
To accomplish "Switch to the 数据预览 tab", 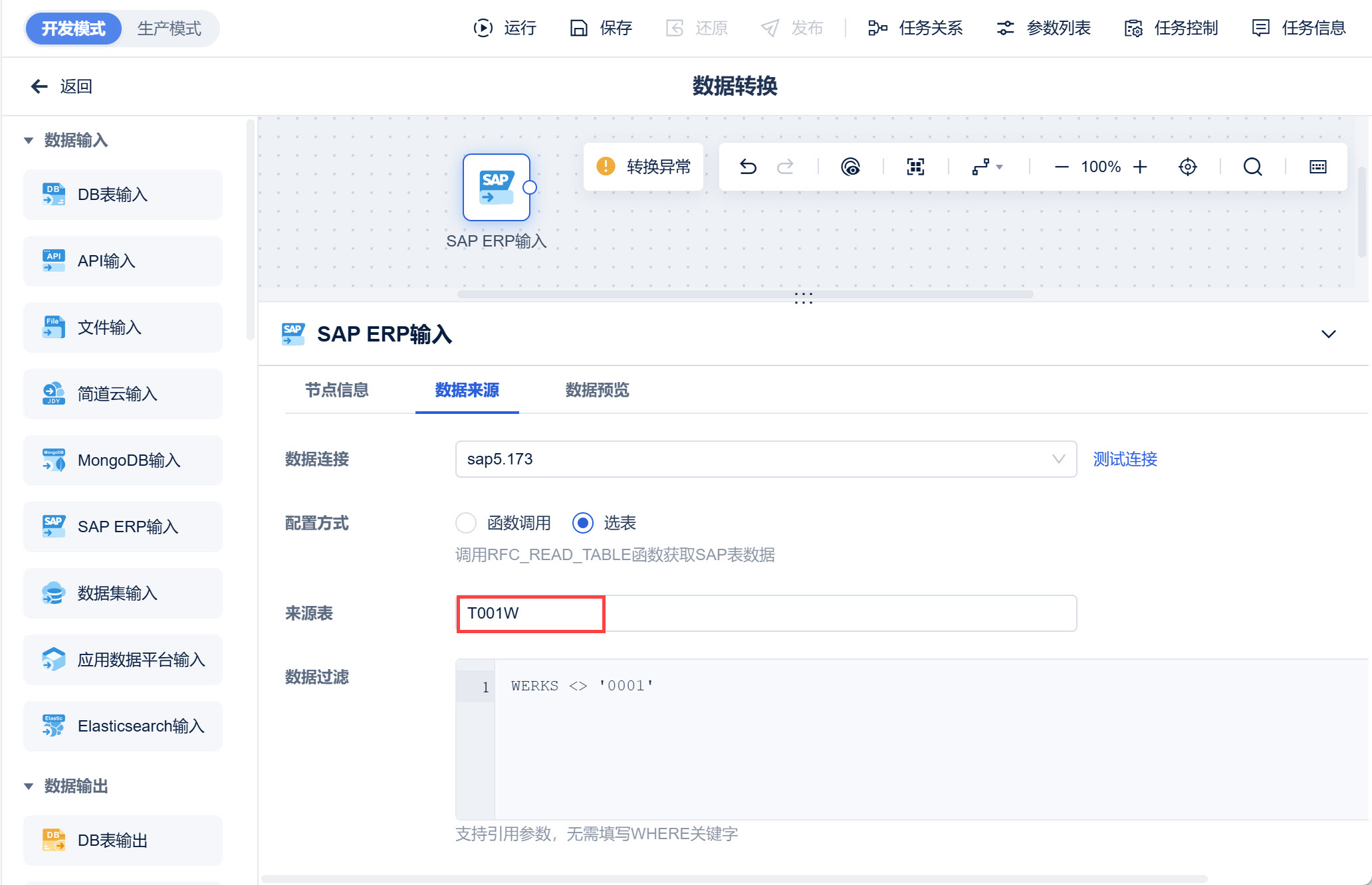I will (x=597, y=390).
